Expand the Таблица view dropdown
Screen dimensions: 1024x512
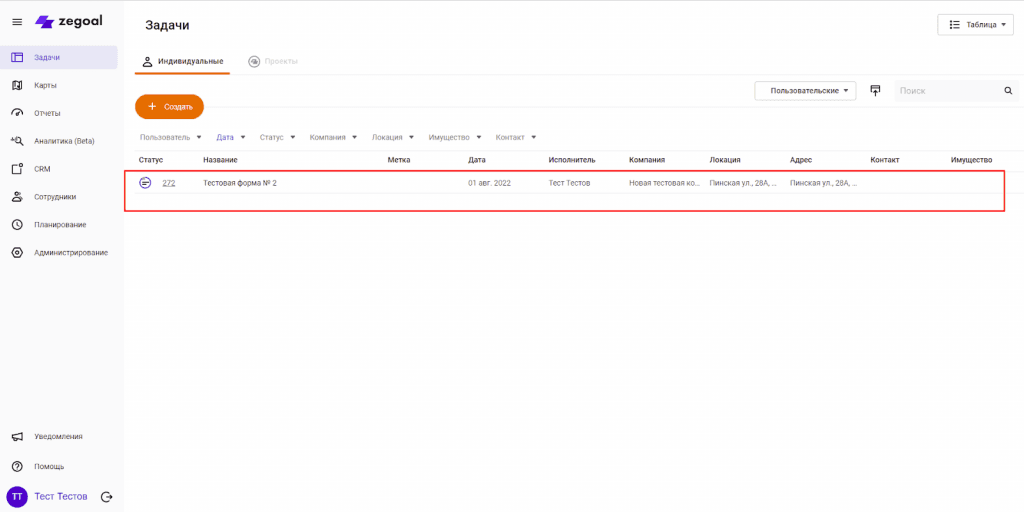(975, 25)
